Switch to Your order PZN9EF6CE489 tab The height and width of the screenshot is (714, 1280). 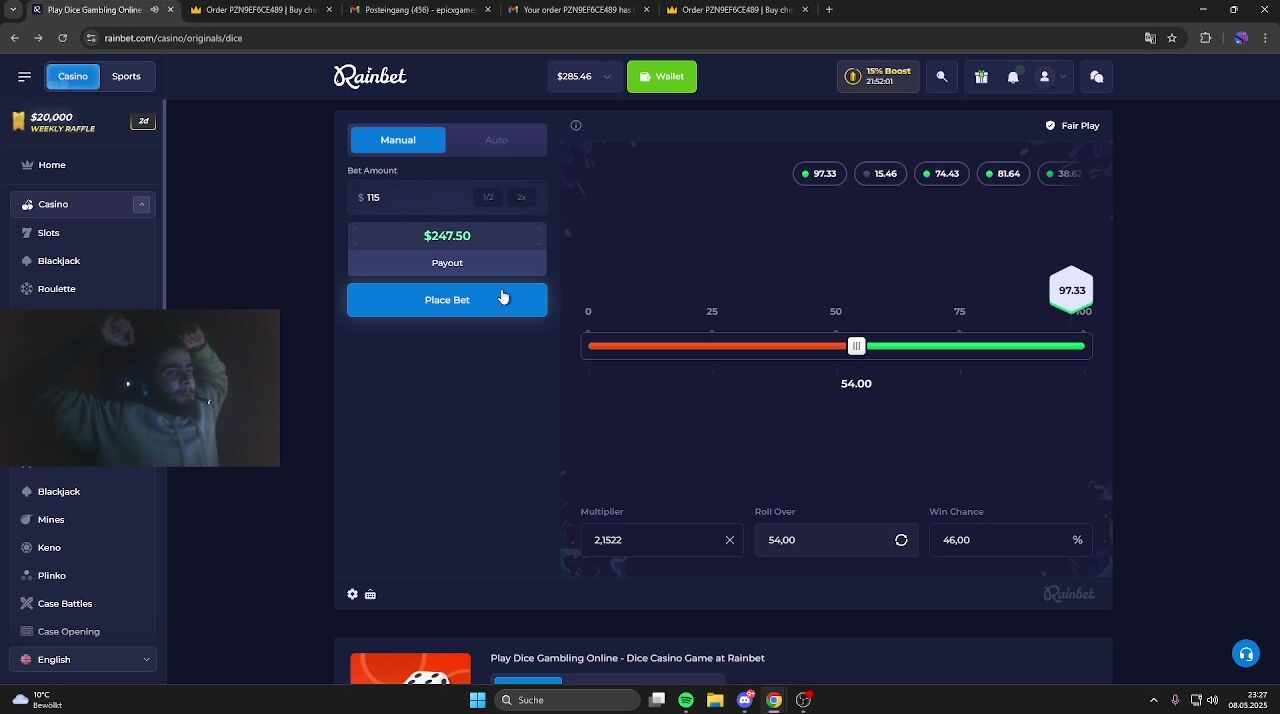pyautogui.click(x=578, y=10)
